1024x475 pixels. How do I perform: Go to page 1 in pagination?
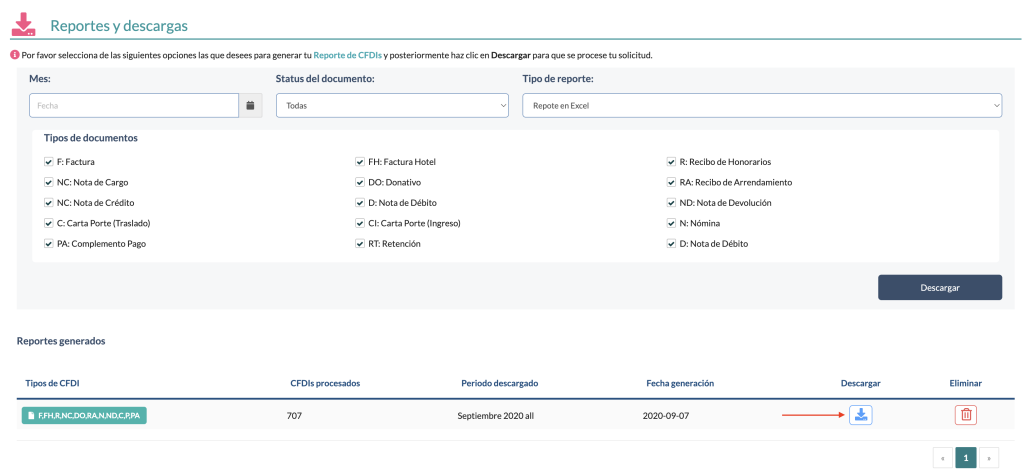tap(965, 458)
